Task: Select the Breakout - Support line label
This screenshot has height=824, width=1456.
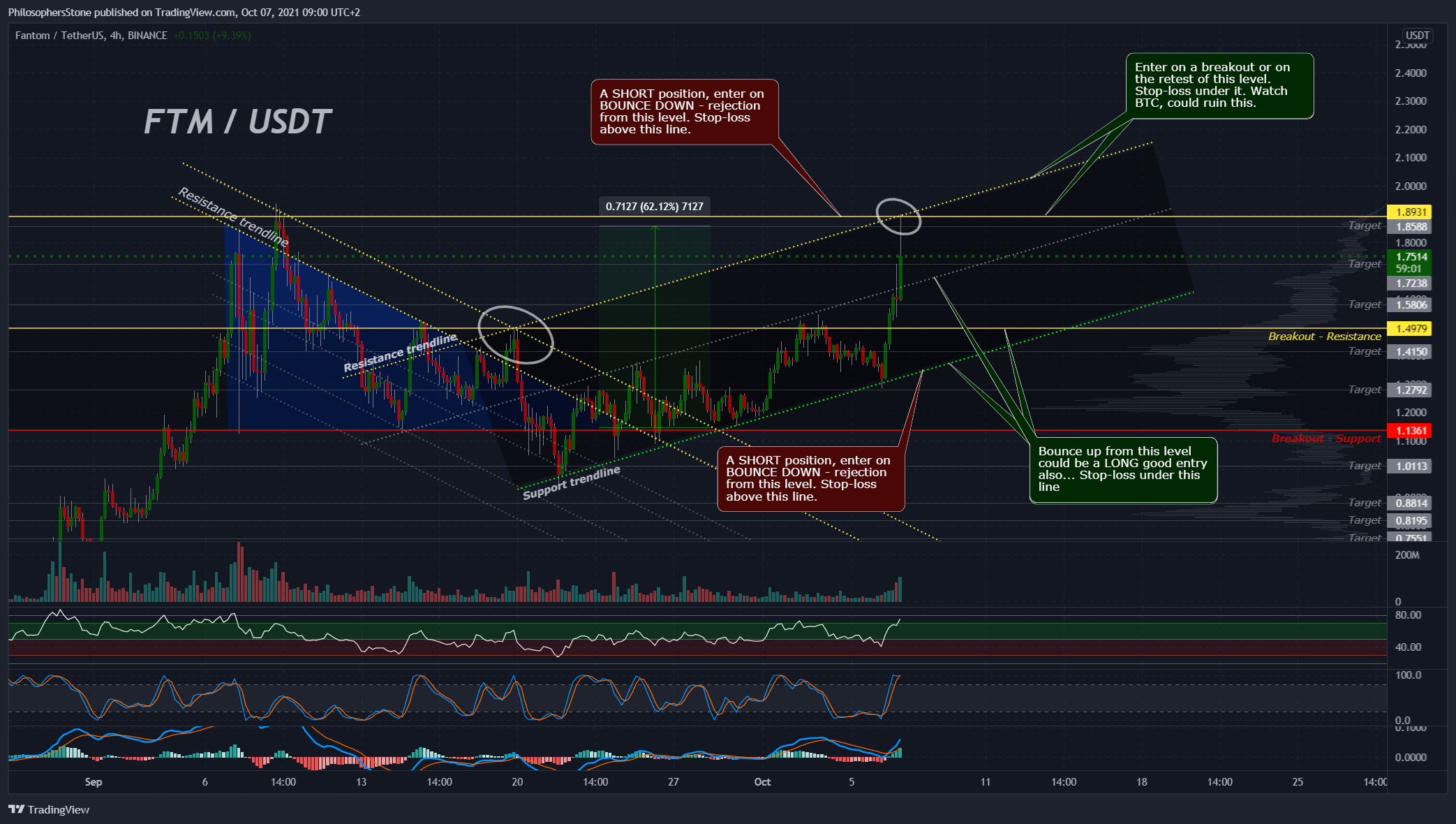Action: [x=1326, y=439]
